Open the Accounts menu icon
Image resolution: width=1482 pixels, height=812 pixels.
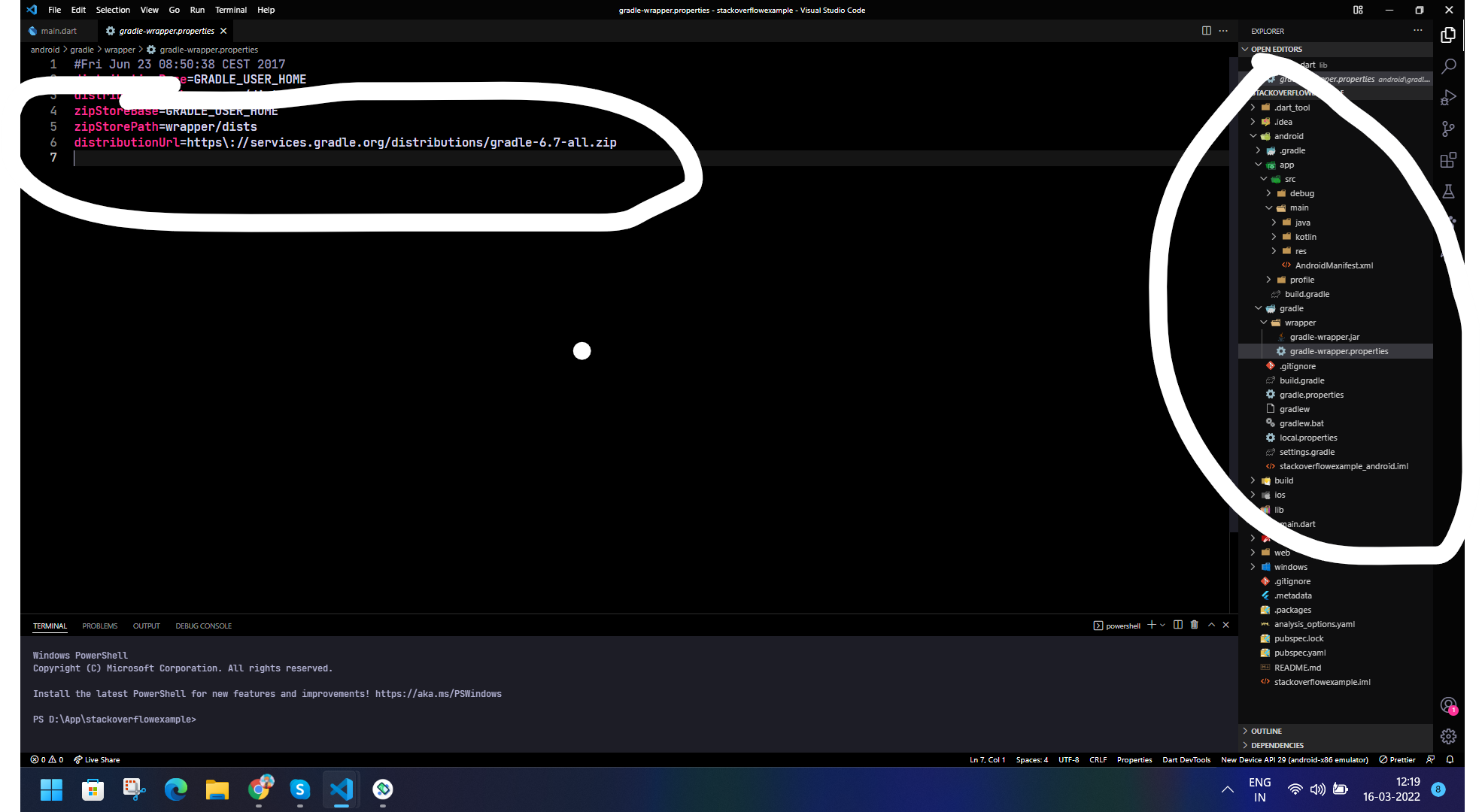pos(1448,705)
